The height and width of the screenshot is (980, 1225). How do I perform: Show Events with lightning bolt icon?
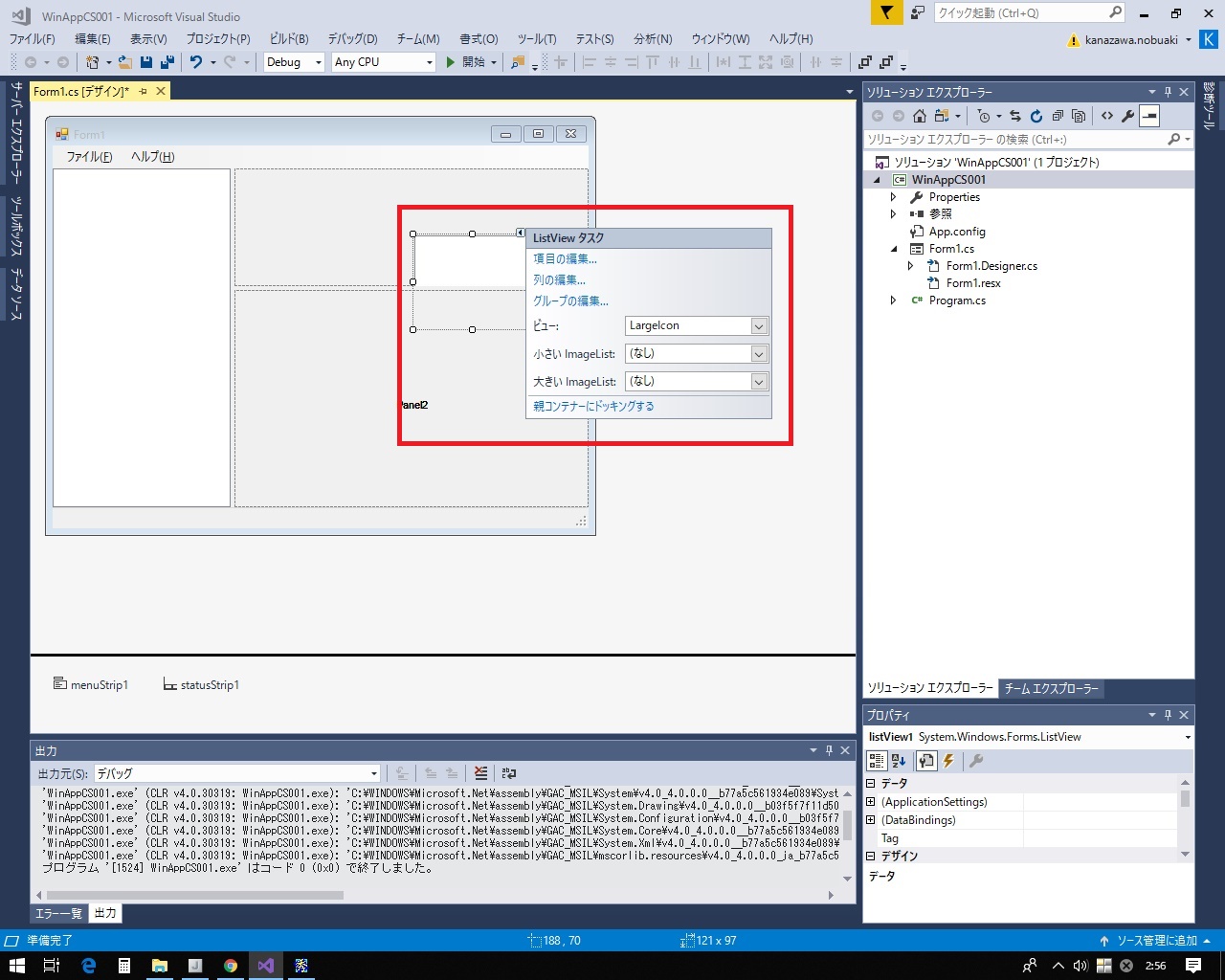948,761
